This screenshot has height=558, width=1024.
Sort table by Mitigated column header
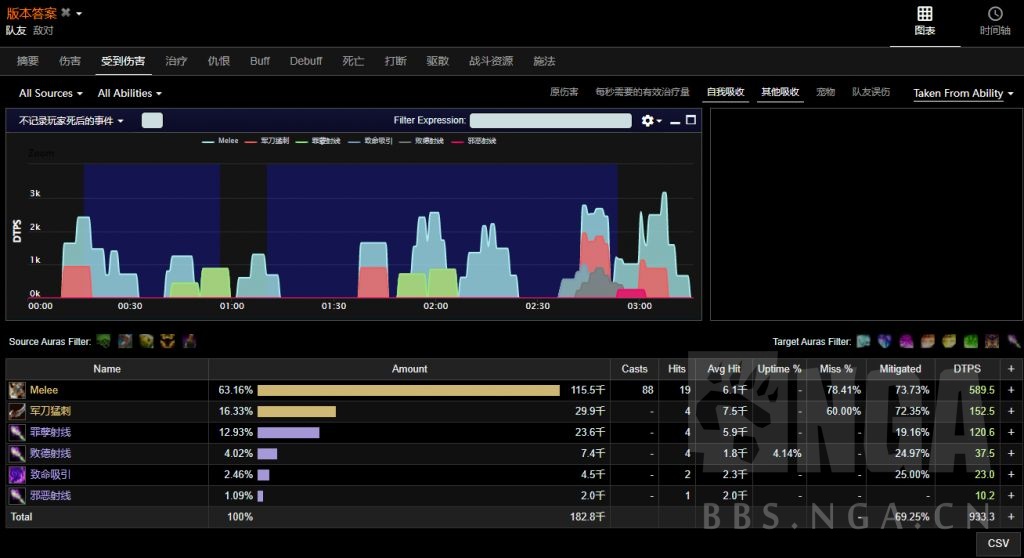pos(900,369)
